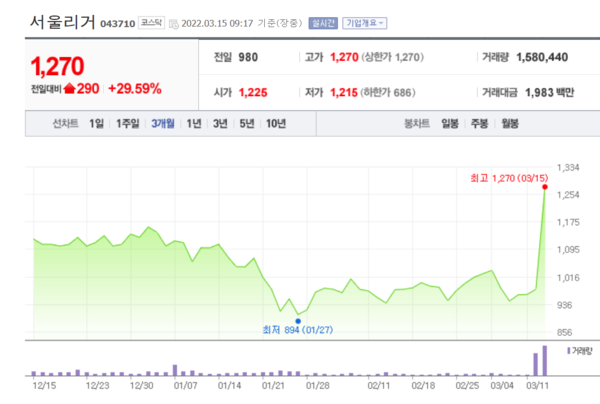The height and width of the screenshot is (404, 600).
Task: Click the 코스닥 market badge
Action: pyautogui.click(x=151, y=23)
